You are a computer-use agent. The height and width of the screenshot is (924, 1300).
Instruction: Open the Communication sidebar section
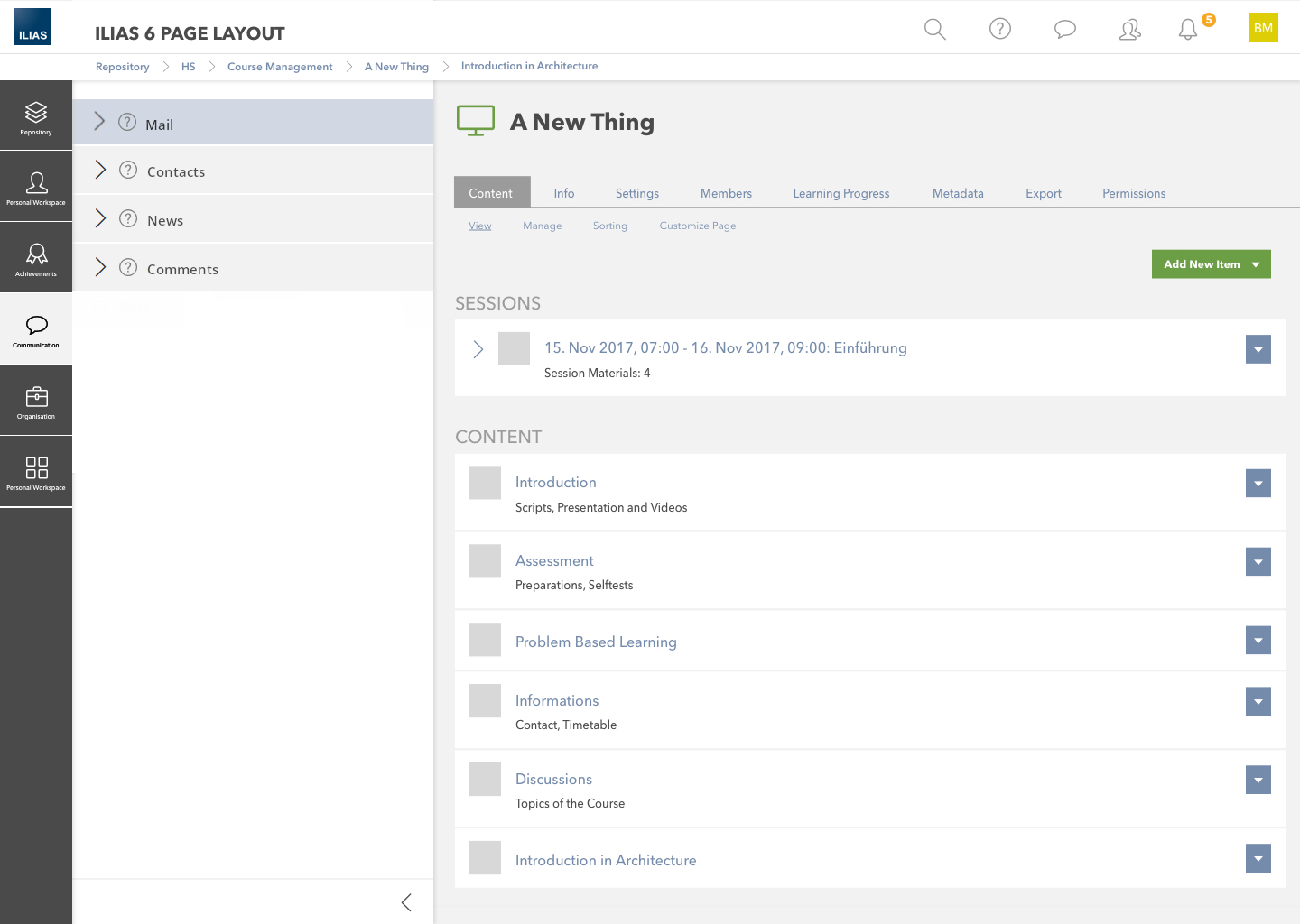point(36,330)
